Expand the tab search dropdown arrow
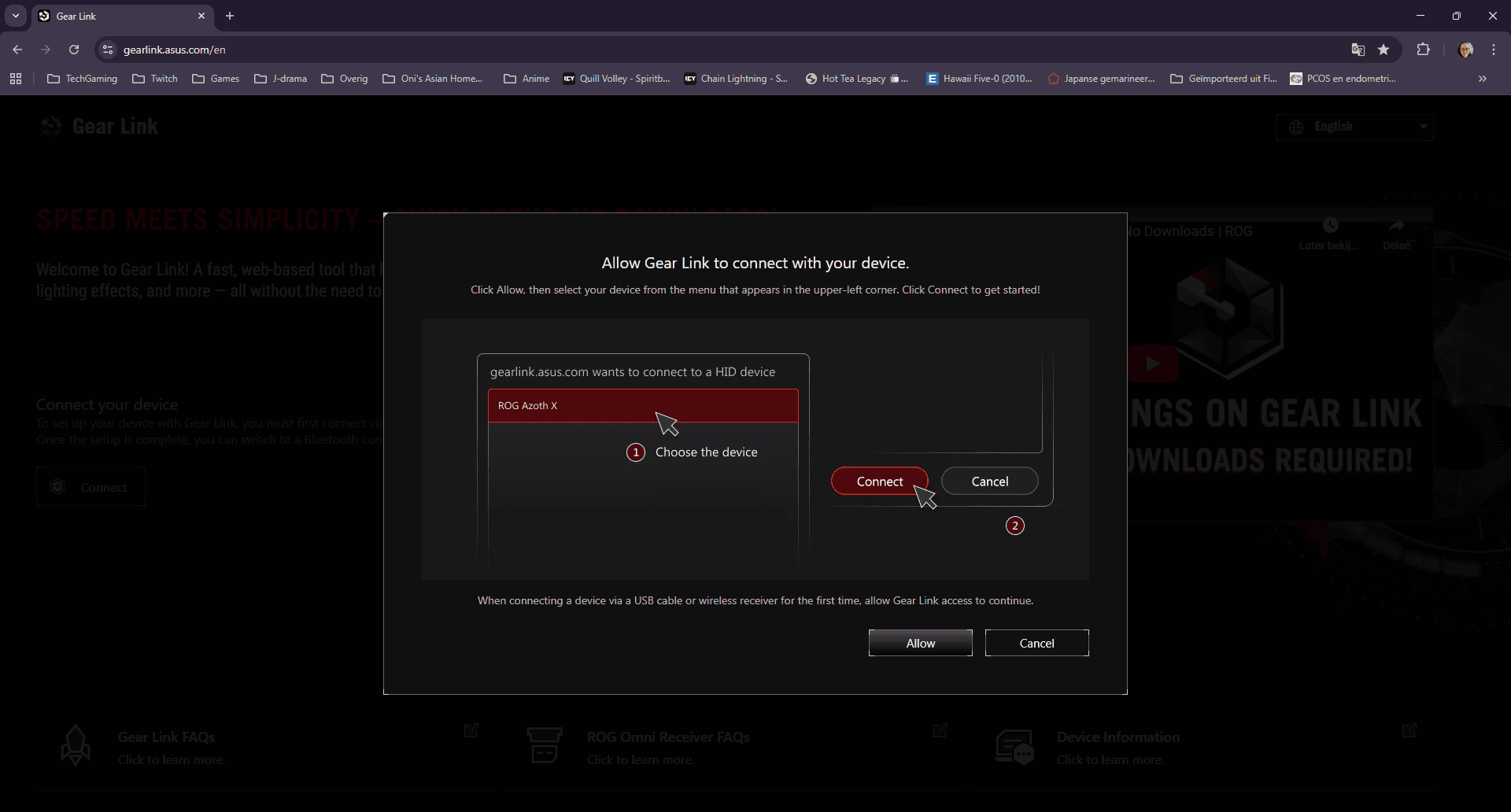The width and height of the screenshot is (1511, 812). [16, 16]
